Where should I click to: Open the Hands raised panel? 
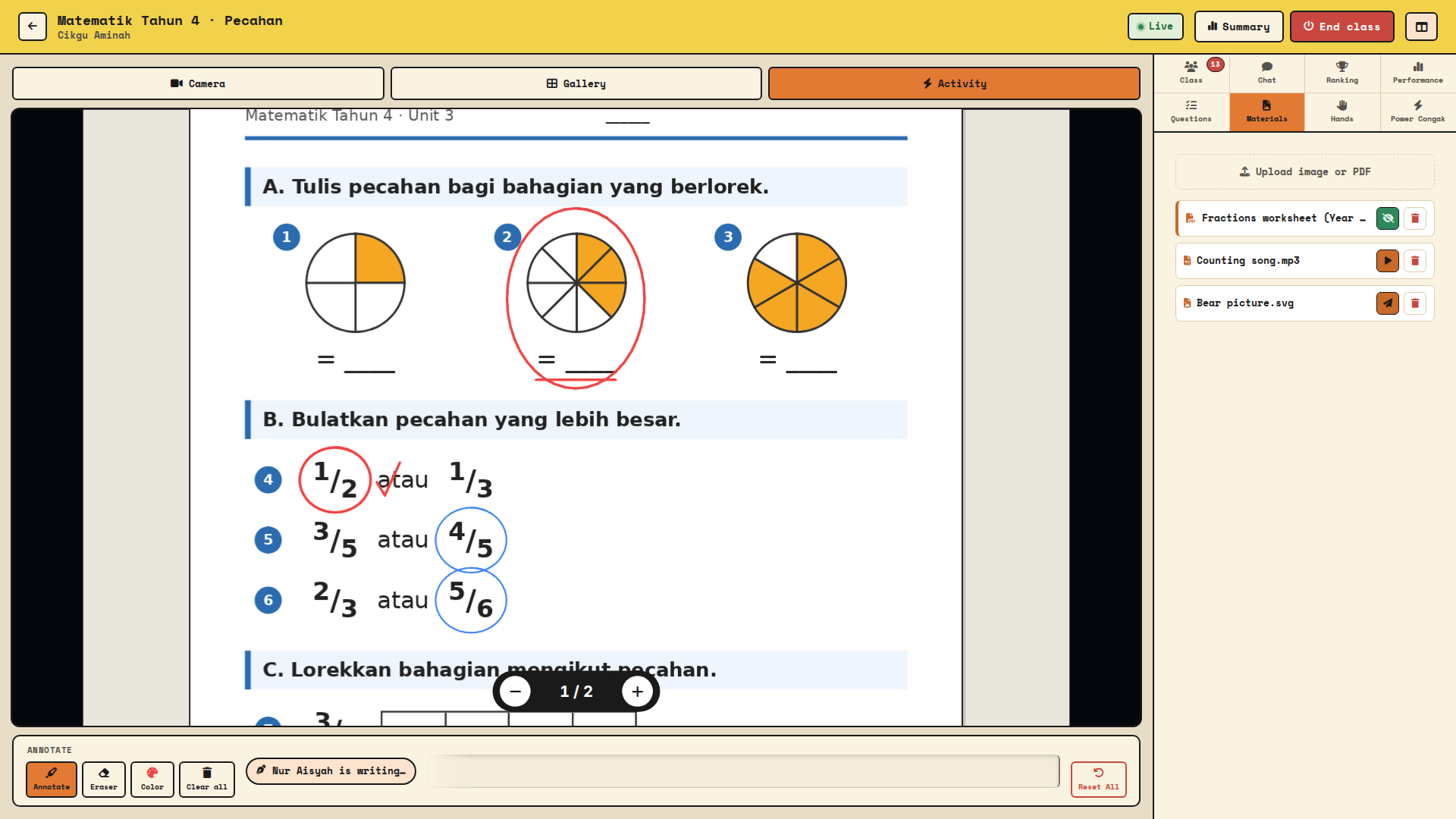point(1341,112)
